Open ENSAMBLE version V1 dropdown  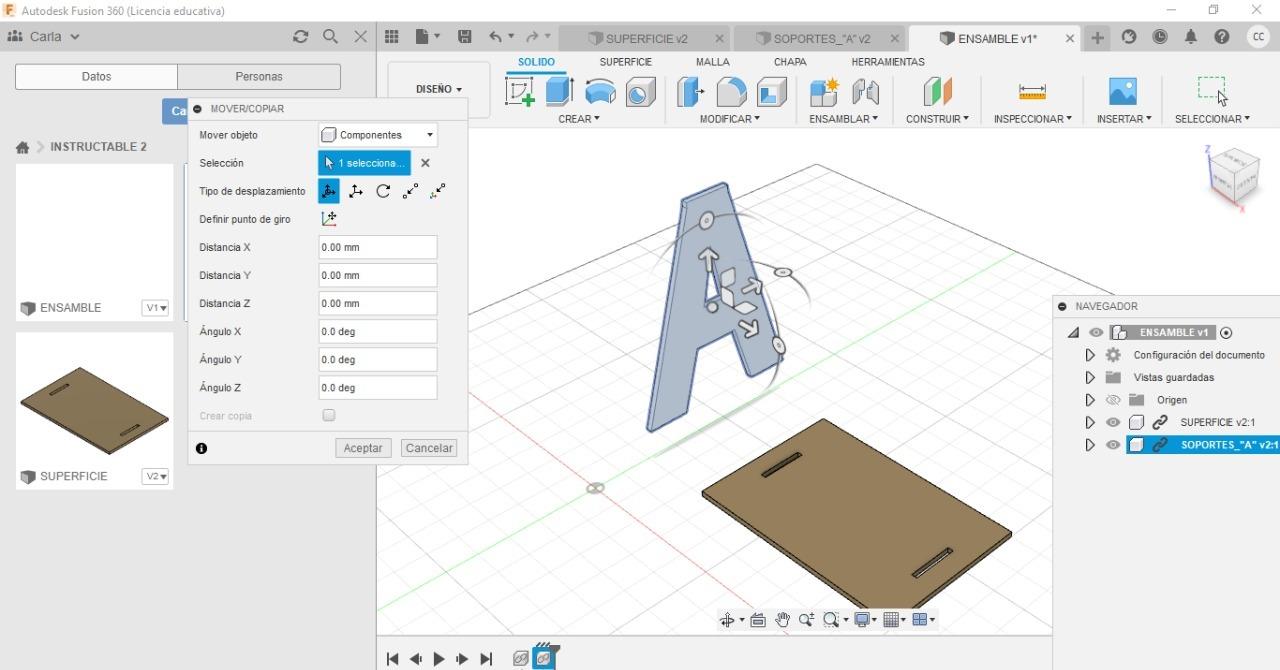[155, 308]
